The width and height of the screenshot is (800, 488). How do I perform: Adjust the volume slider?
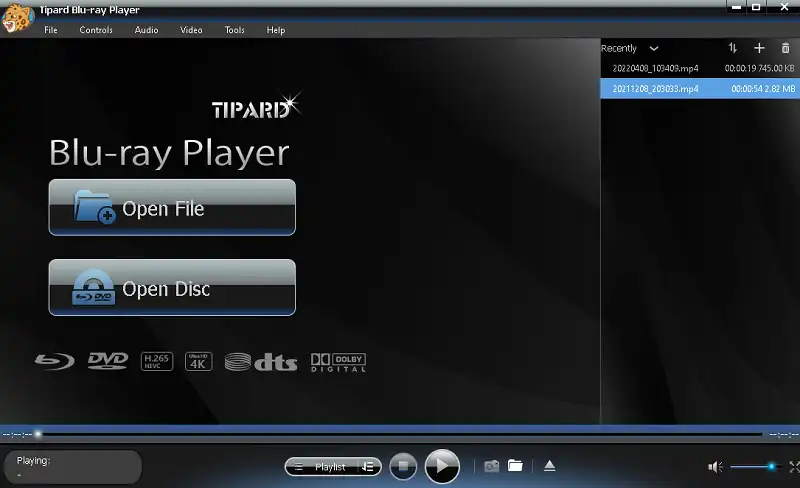click(x=753, y=467)
